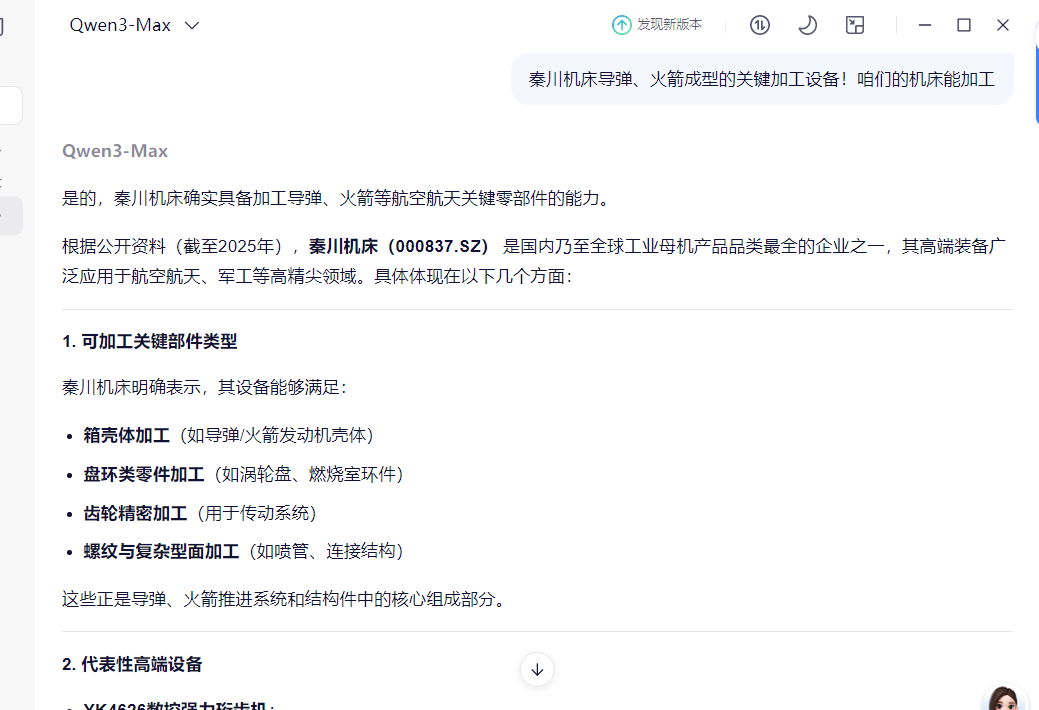The image size is (1039, 710).
Task: Click heading 1. 可加工关键部件类型
Action: pyautogui.click(x=150, y=341)
